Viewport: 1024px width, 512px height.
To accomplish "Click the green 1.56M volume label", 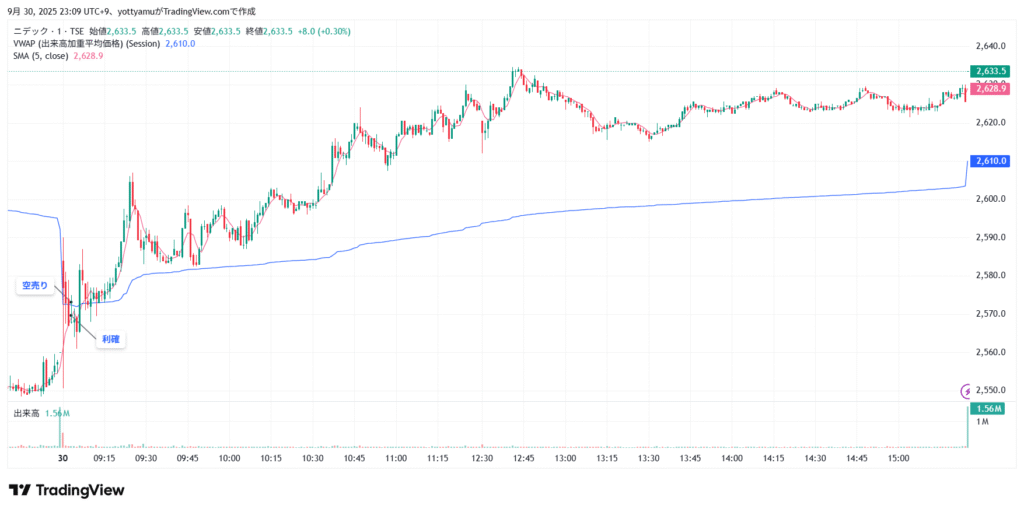I will (x=989, y=408).
